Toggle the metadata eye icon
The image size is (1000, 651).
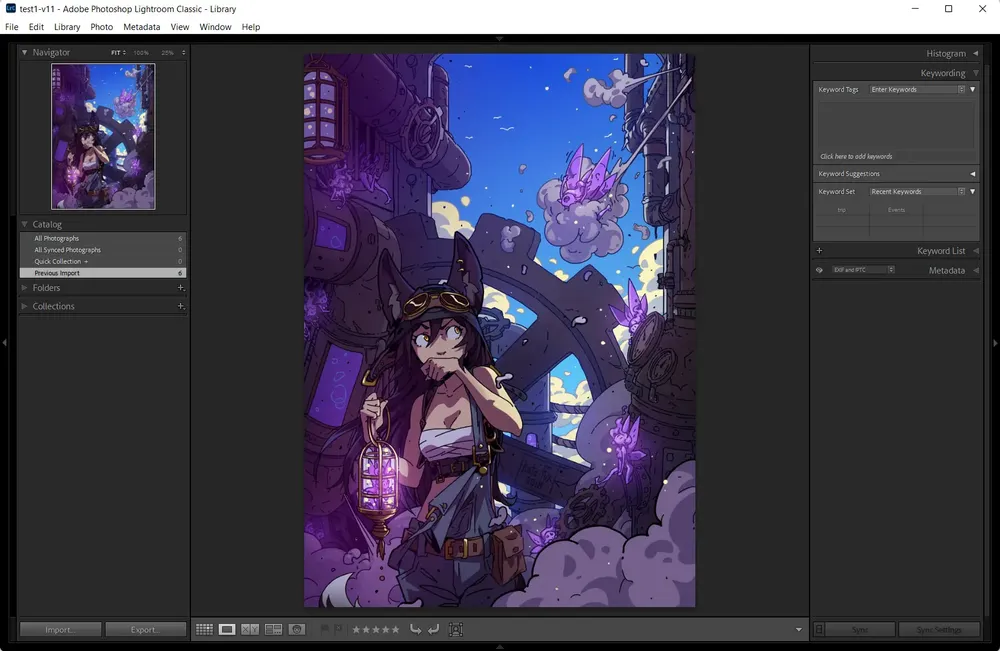coord(819,270)
